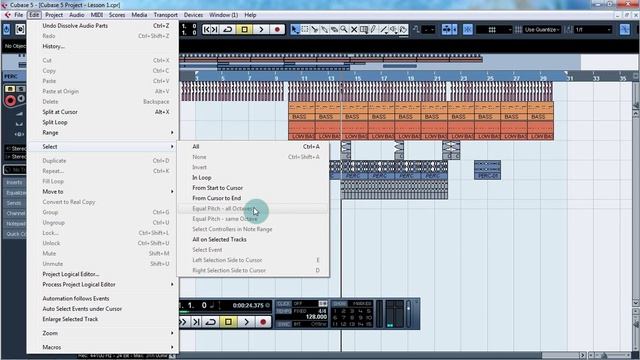Select the Zoom magnifier tool
This screenshot has height=360, width=640.
344,29
